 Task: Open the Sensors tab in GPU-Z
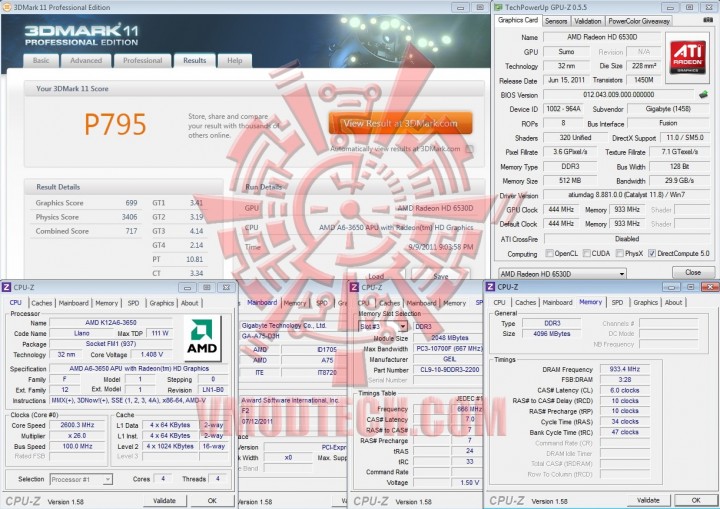(x=556, y=21)
